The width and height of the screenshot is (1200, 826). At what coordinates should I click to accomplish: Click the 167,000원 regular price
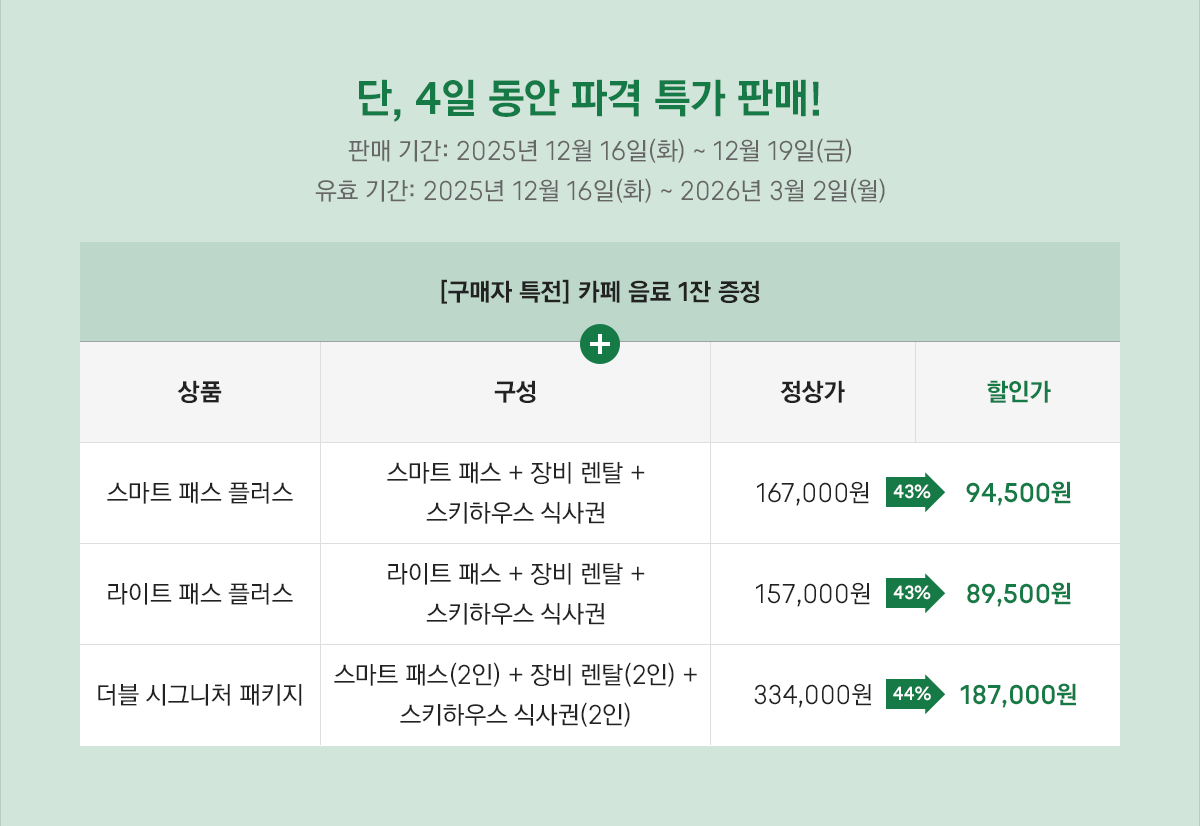tap(813, 493)
